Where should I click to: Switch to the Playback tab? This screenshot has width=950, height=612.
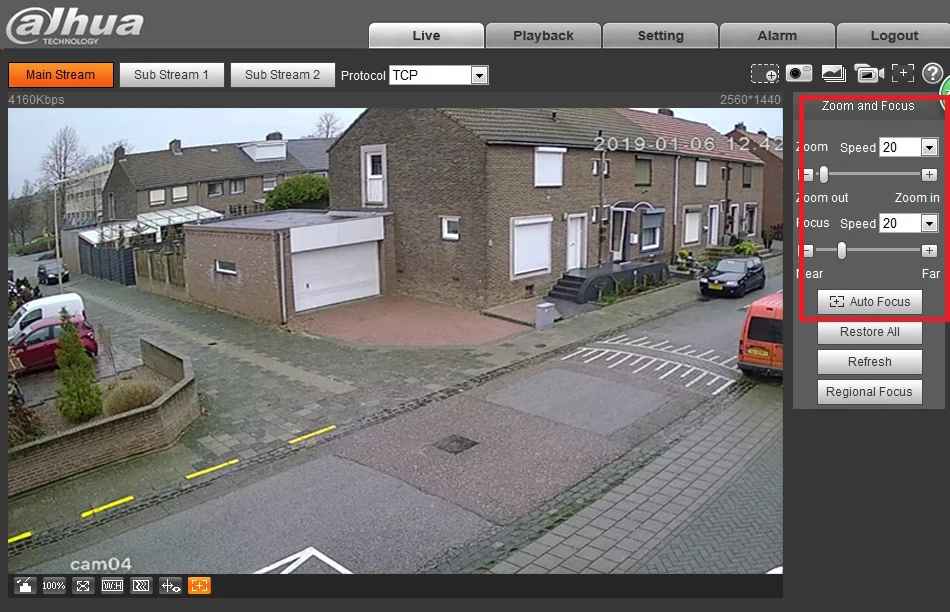(x=543, y=35)
